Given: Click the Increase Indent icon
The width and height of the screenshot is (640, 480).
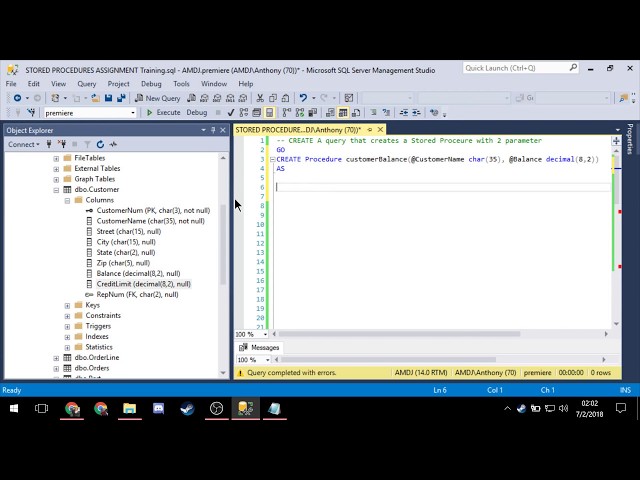Looking at the screenshot, I should pos(416,113).
